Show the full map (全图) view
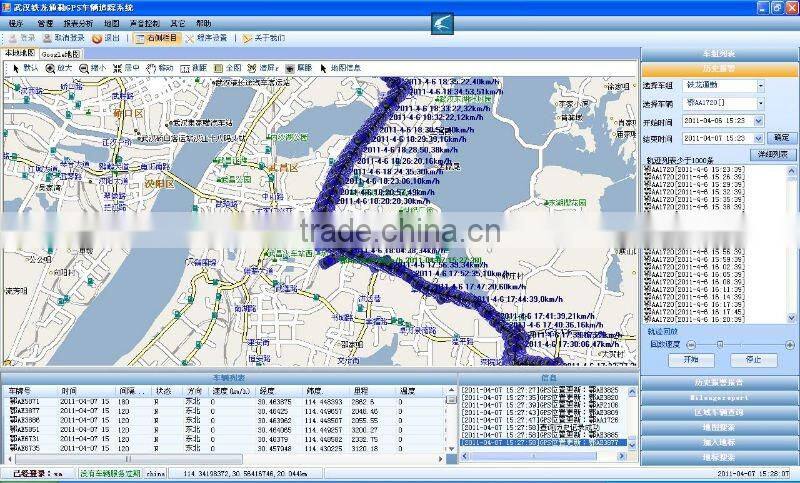 point(227,68)
